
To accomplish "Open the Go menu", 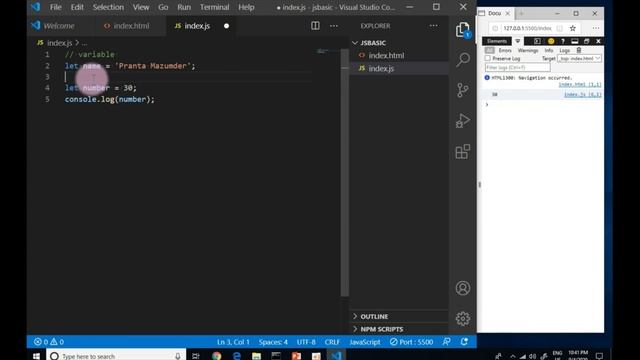I will (163, 7).
